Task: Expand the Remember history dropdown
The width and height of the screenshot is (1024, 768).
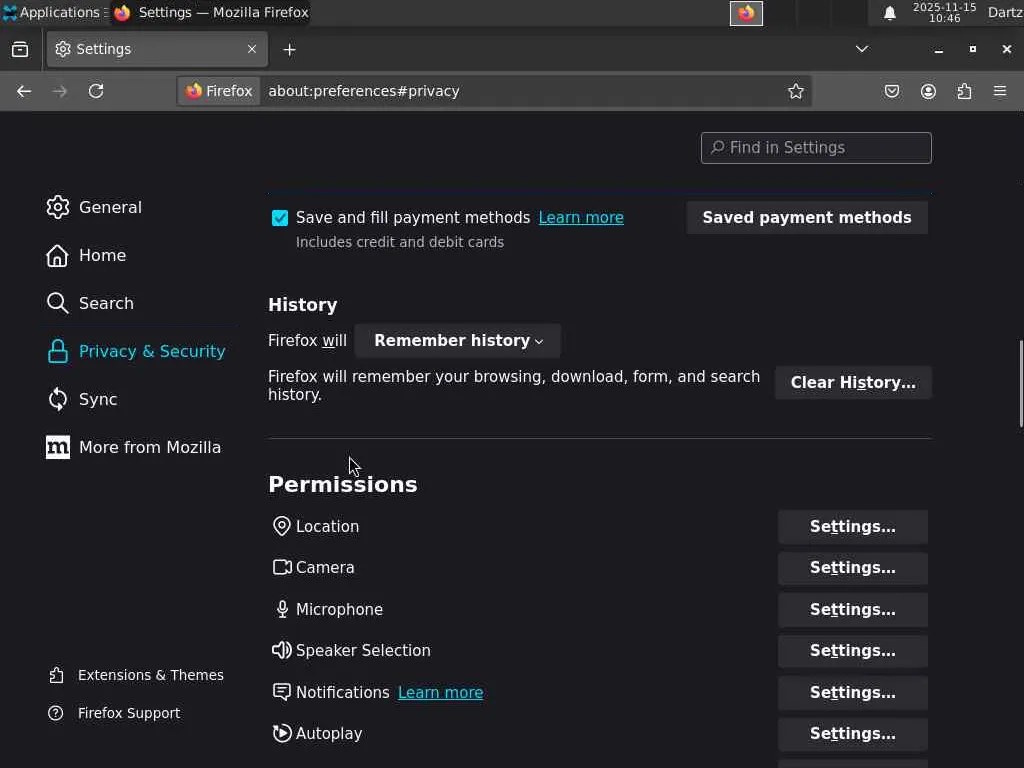Action: pyautogui.click(x=458, y=341)
